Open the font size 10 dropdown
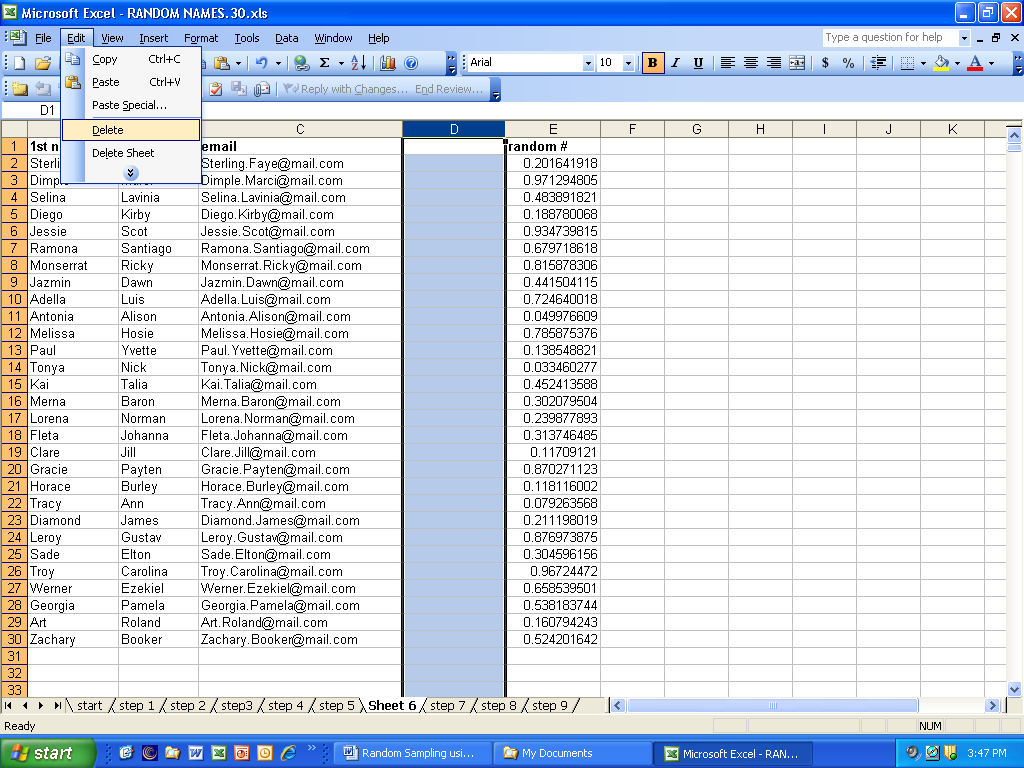Image resolution: width=1024 pixels, height=768 pixels. (628, 63)
